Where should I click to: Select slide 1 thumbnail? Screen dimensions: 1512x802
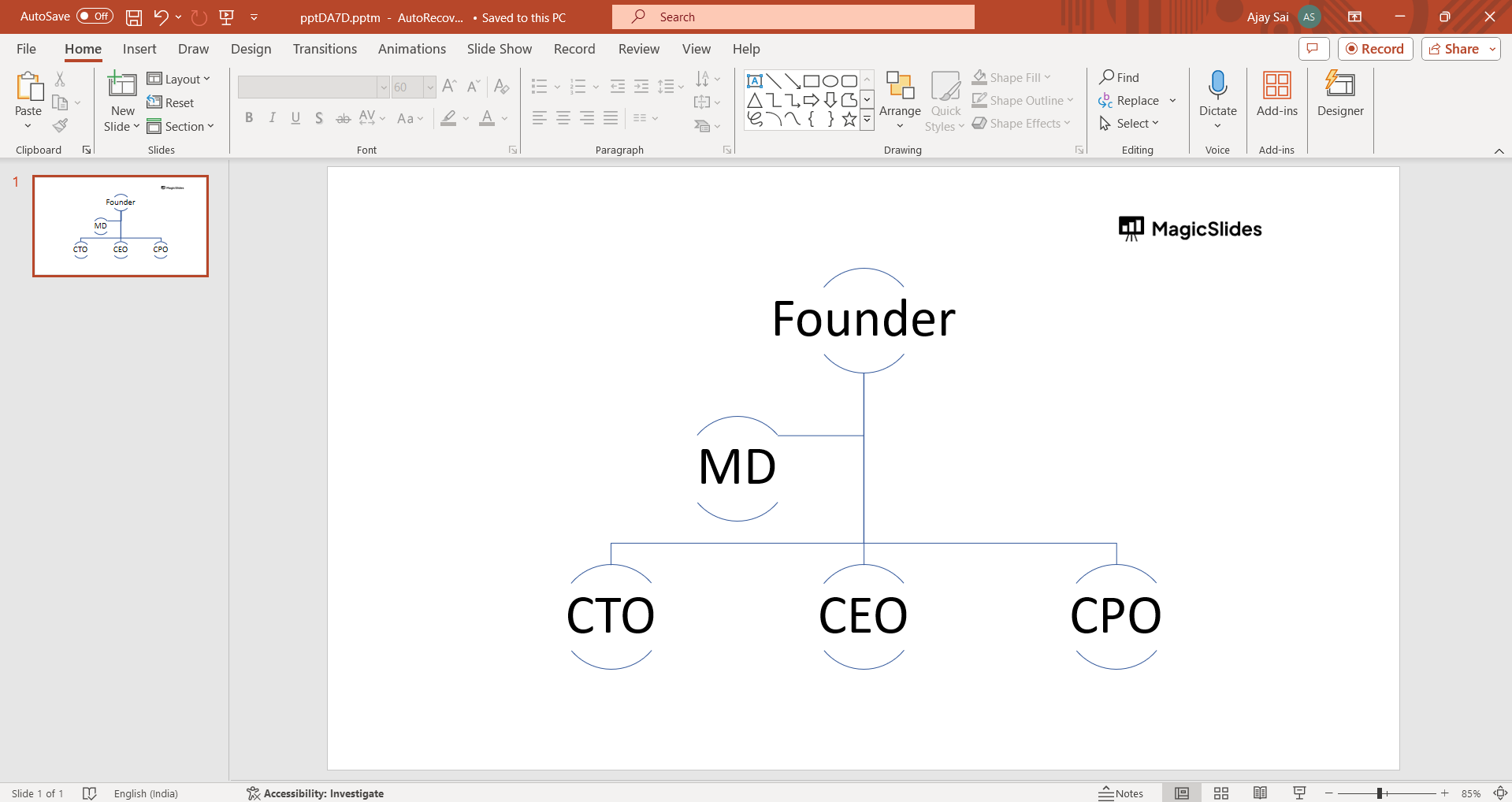(x=121, y=226)
